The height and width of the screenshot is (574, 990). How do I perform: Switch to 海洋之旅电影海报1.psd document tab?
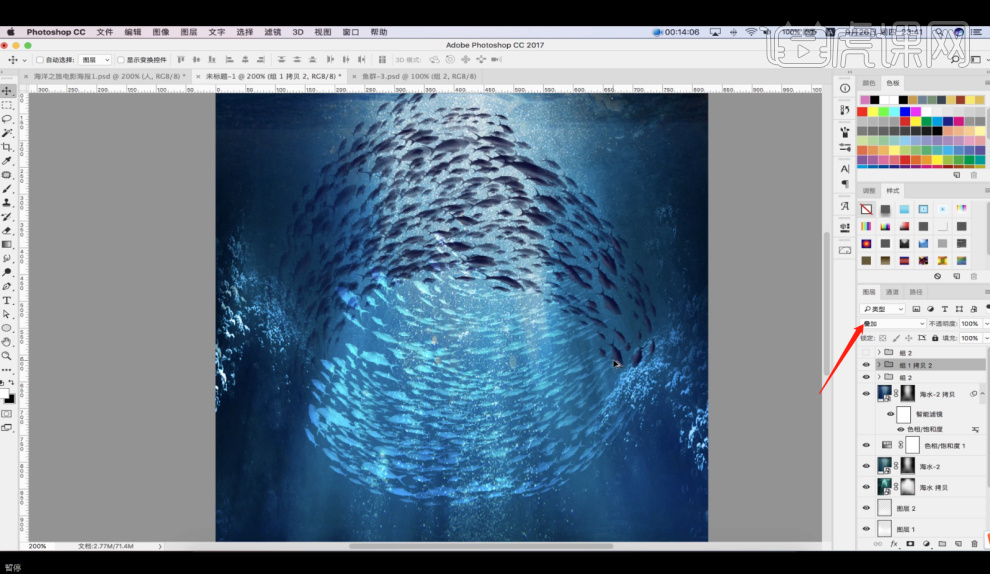click(x=109, y=76)
